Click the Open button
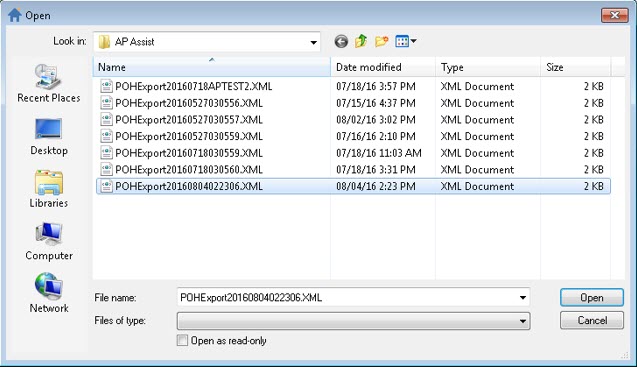 [592, 298]
